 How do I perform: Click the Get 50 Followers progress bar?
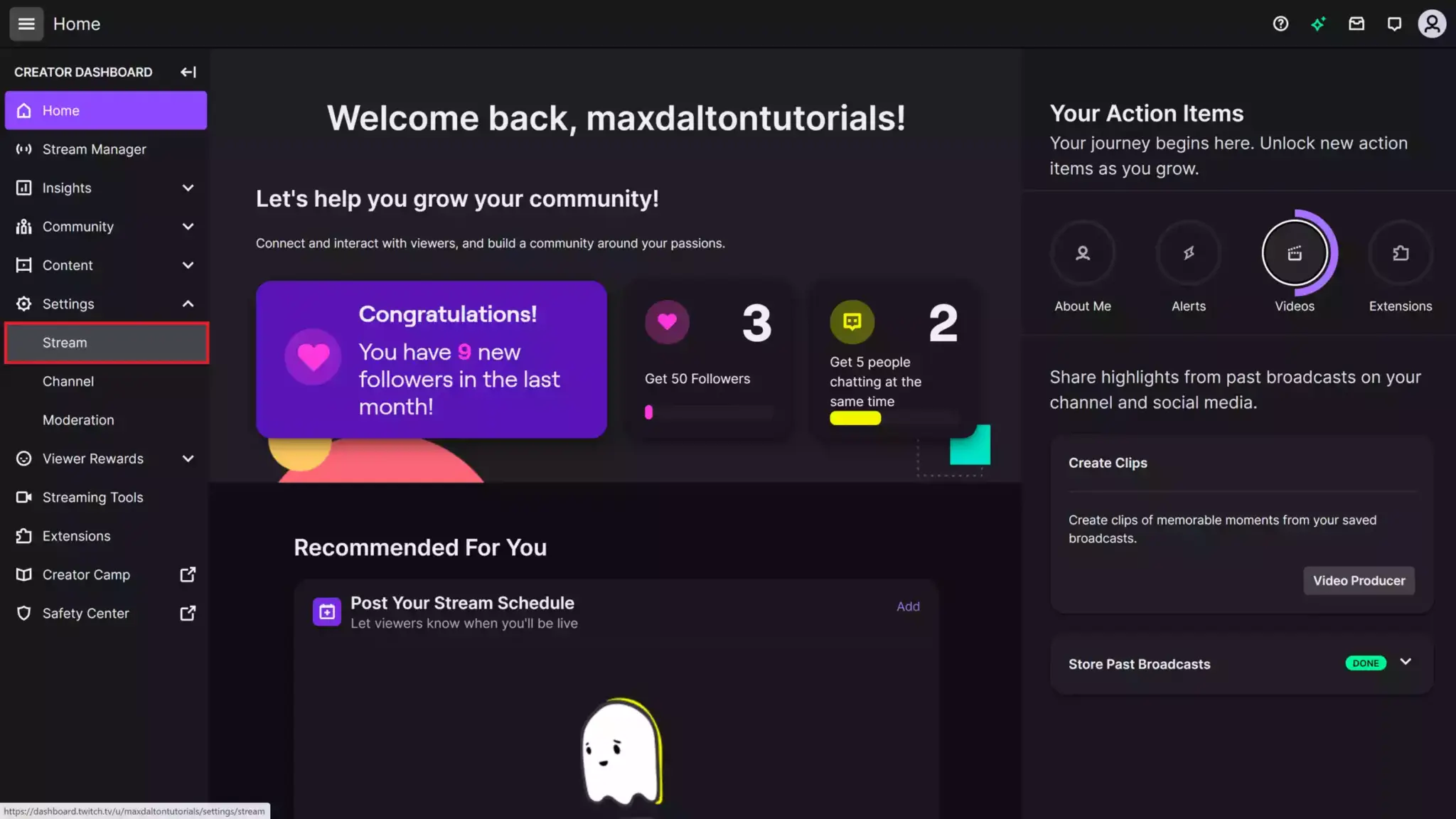tap(710, 412)
